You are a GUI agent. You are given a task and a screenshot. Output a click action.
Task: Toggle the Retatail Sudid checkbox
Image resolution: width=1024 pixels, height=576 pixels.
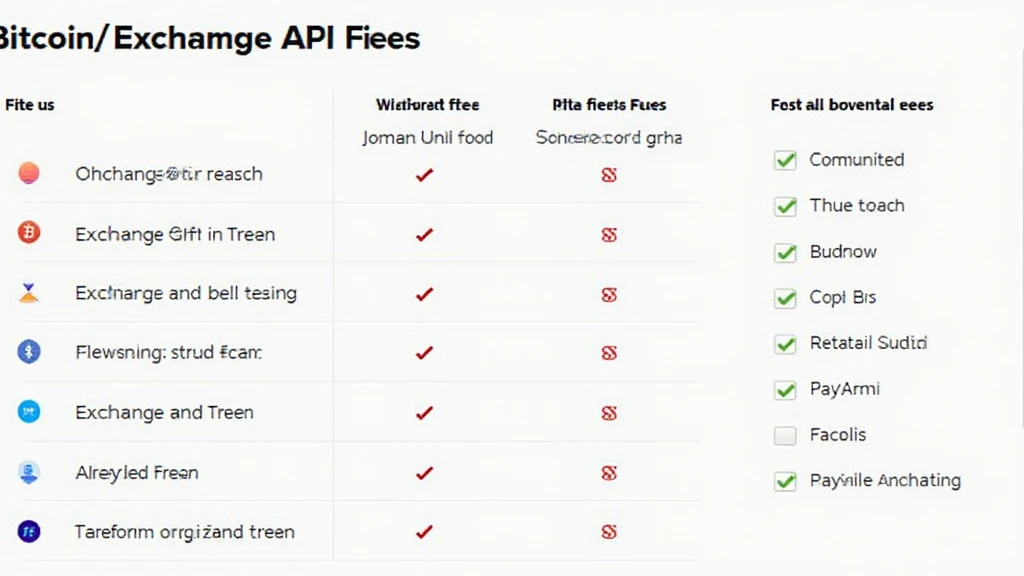click(785, 344)
